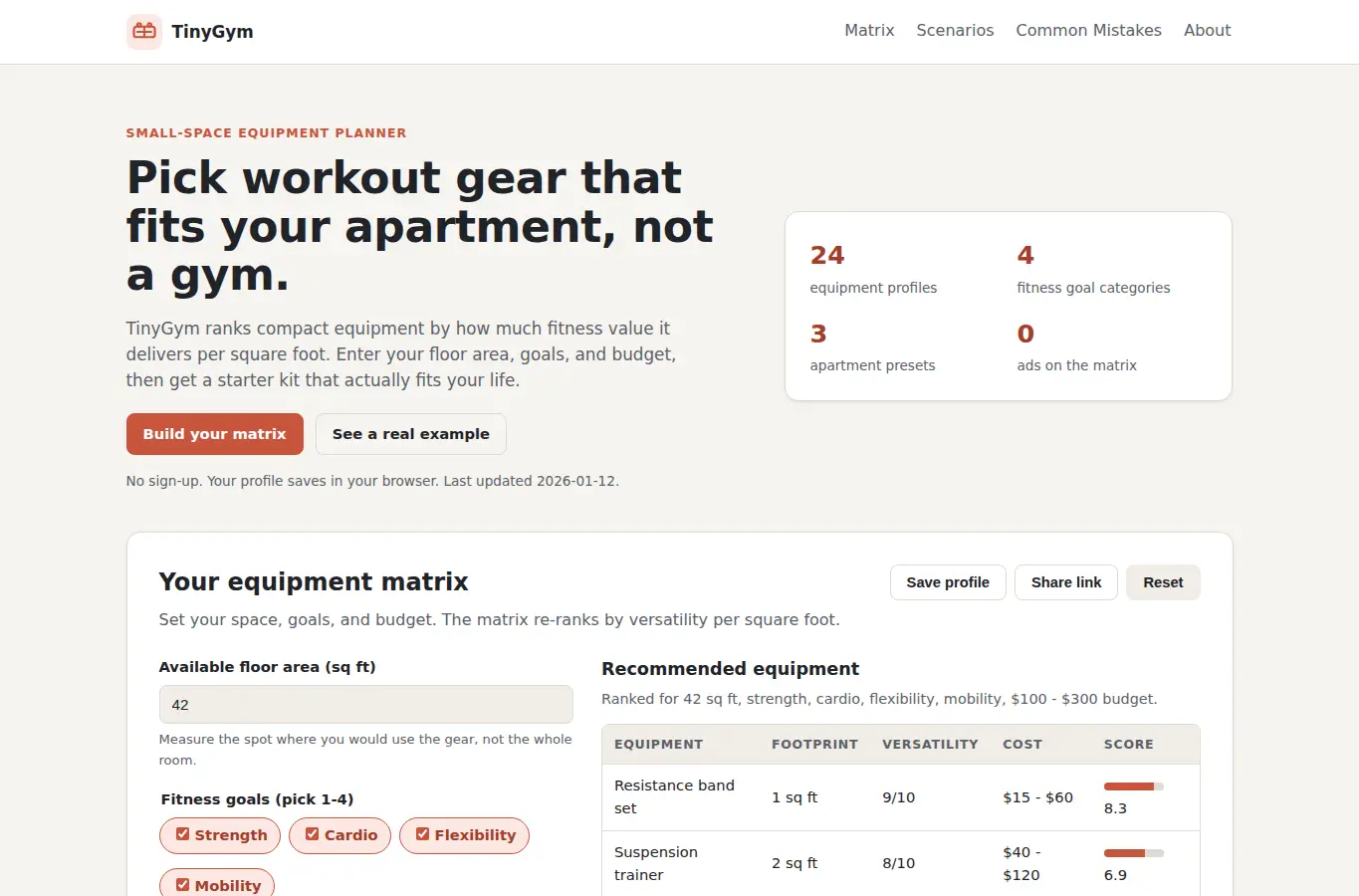Click the TinyGym dumbbell logo icon
Image resolution: width=1359 pixels, height=896 pixels.
[x=144, y=32]
